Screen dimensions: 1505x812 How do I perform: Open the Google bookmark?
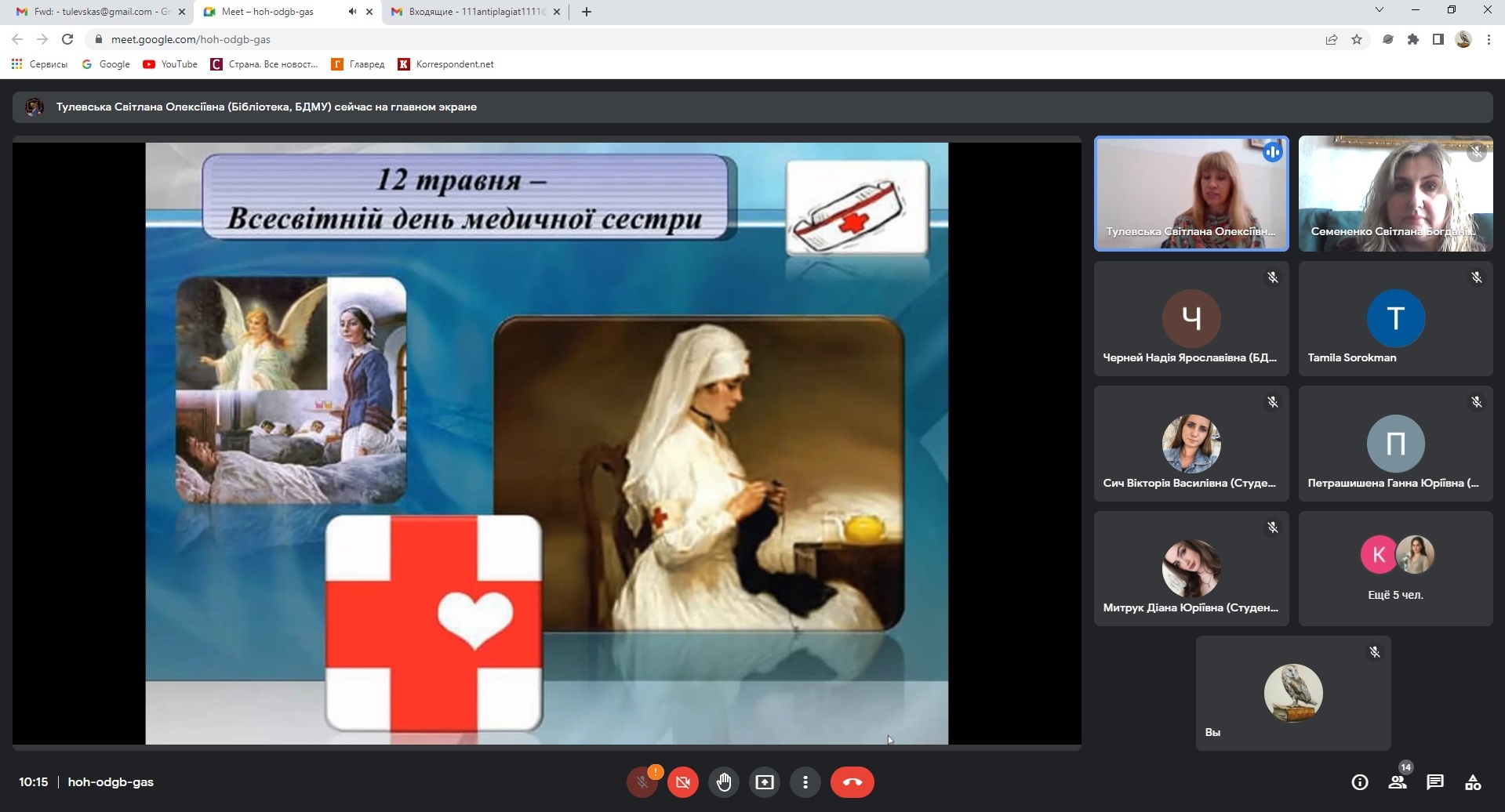[x=106, y=64]
